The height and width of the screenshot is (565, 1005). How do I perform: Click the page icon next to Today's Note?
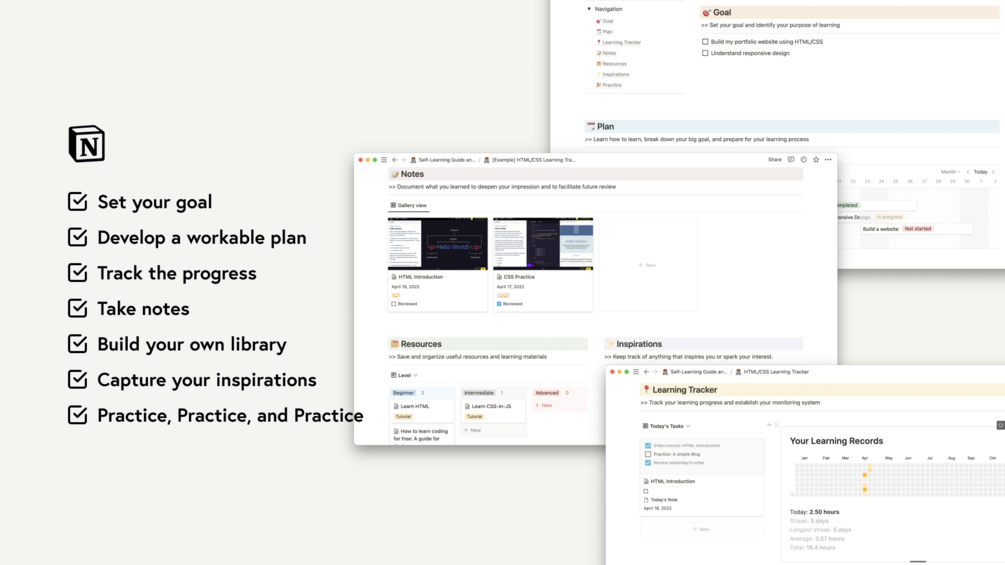[x=646, y=500]
